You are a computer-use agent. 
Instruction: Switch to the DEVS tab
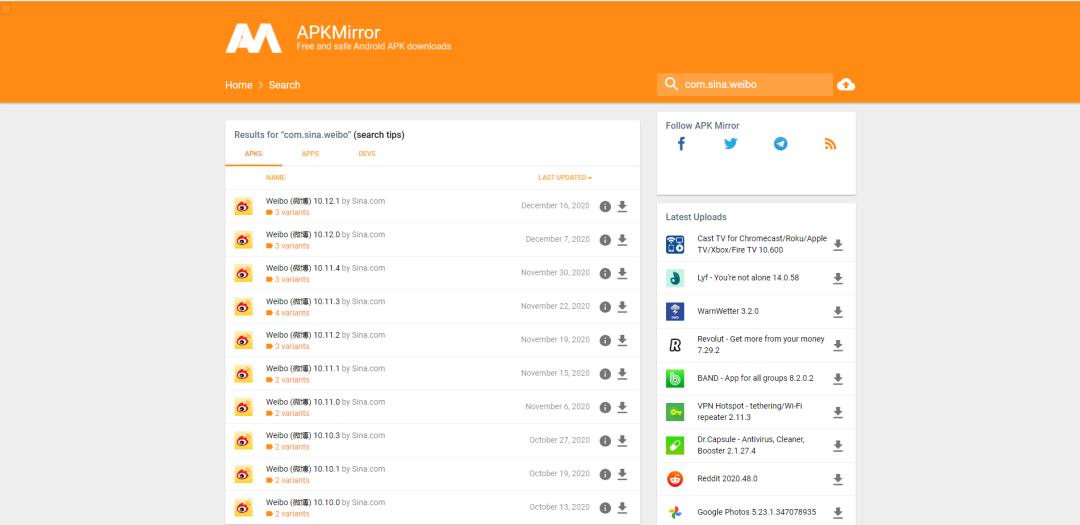[367, 154]
